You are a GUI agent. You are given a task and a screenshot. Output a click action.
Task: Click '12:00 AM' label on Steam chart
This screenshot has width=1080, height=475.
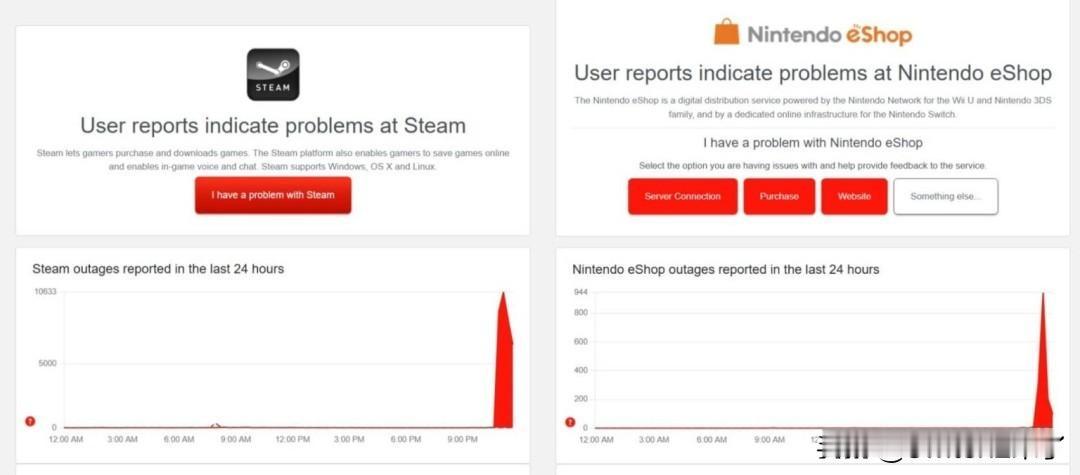(x=66, y=439)
